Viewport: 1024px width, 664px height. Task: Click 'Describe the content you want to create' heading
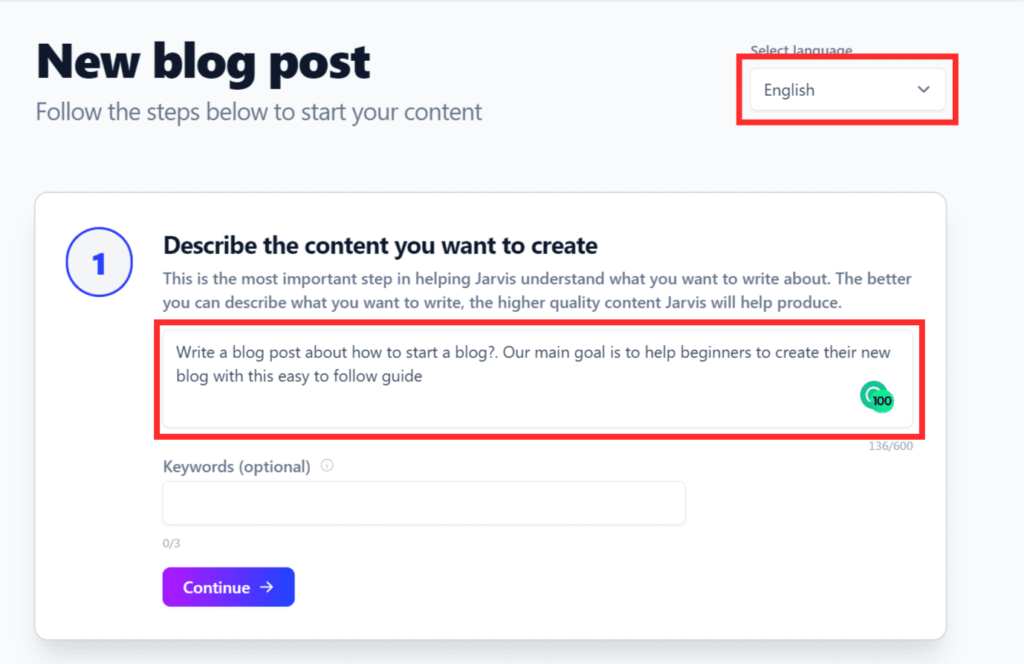click(x=380, y=245)
